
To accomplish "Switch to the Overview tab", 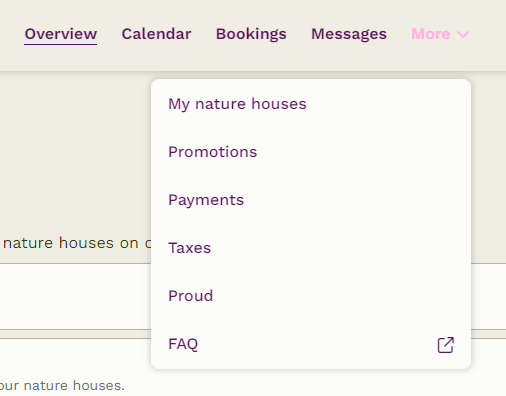I will [61, 34].
